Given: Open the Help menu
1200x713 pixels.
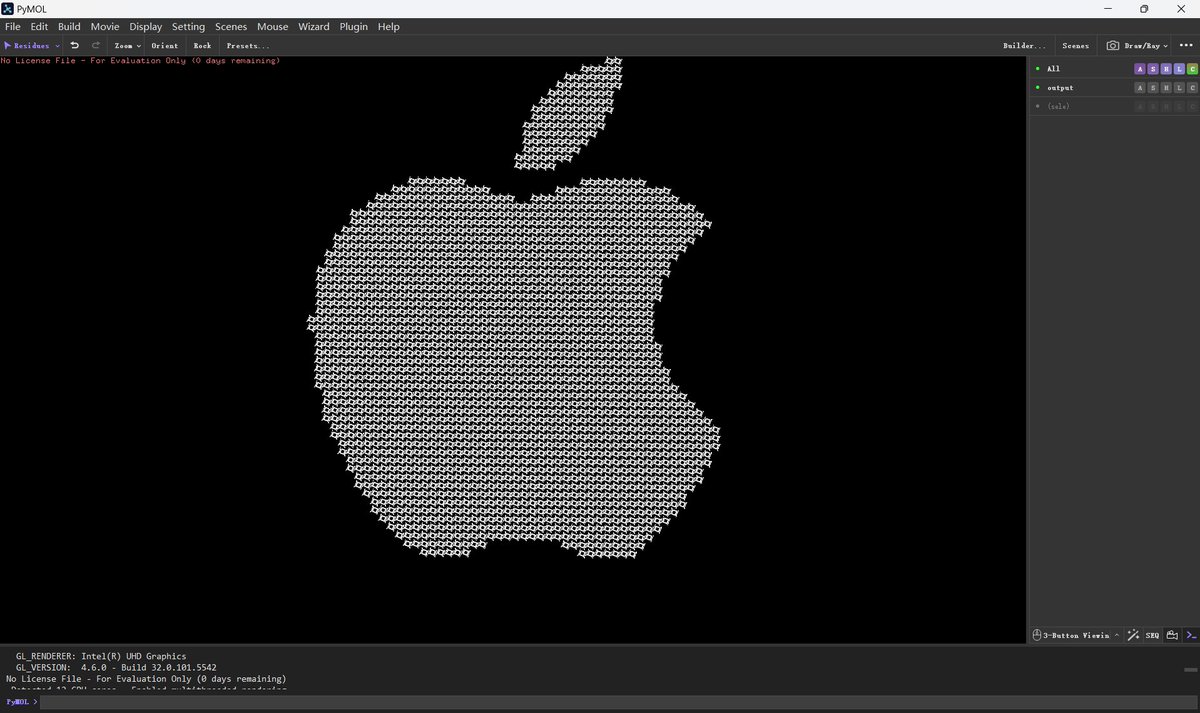Looking at the screenshot, I should [x=389, y=27].
